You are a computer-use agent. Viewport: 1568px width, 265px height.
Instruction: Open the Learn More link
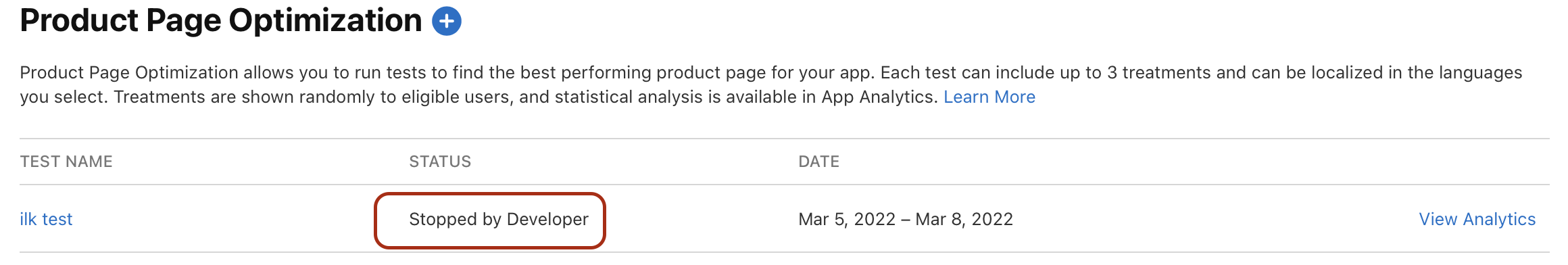[989, 97]
